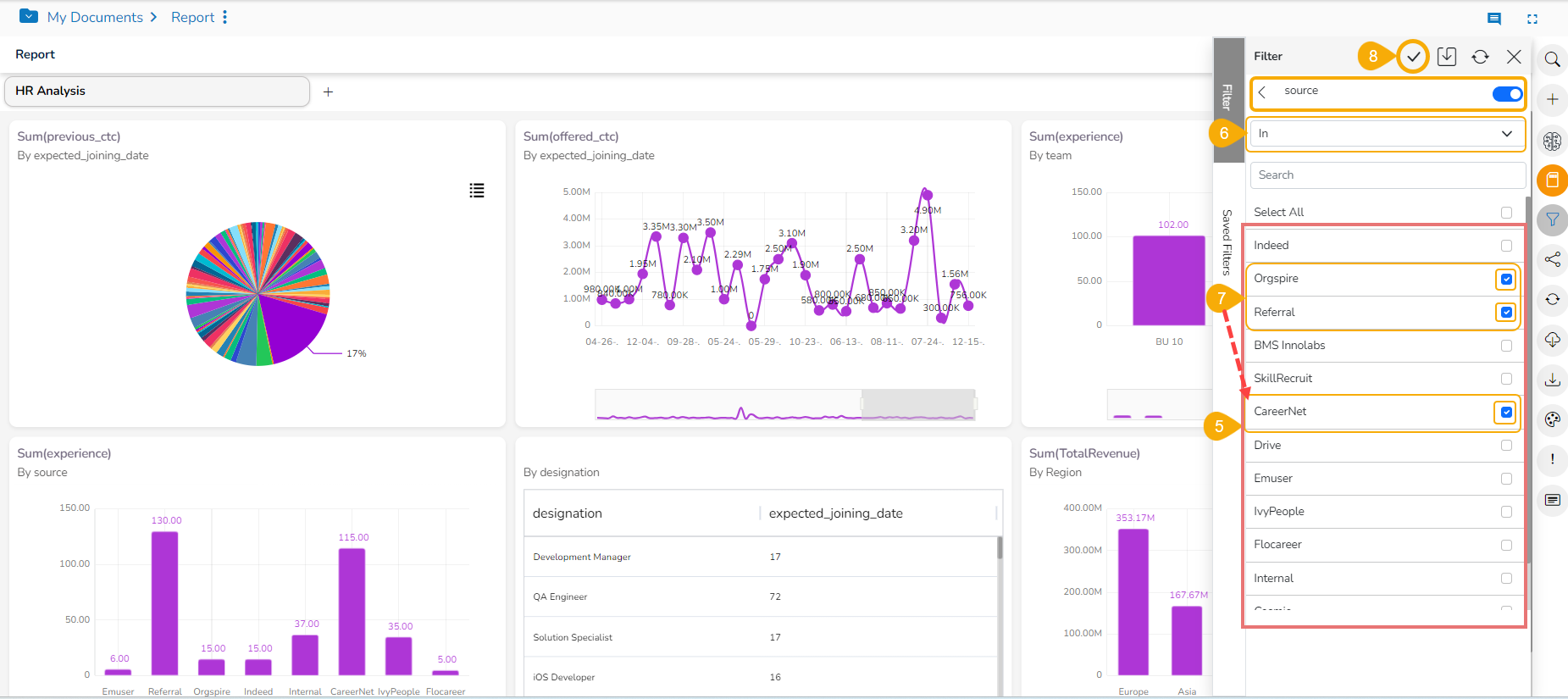
Task: Click the save filter icon
Action: point(1447,57)
